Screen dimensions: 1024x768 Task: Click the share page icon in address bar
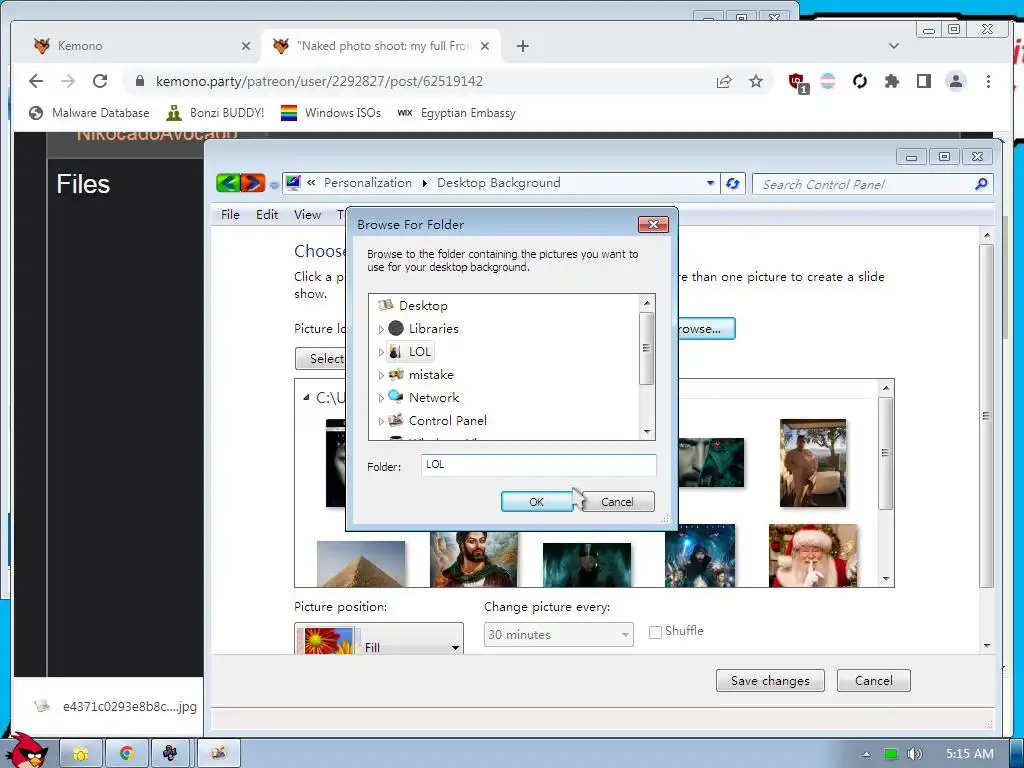(x=724, y=81)
